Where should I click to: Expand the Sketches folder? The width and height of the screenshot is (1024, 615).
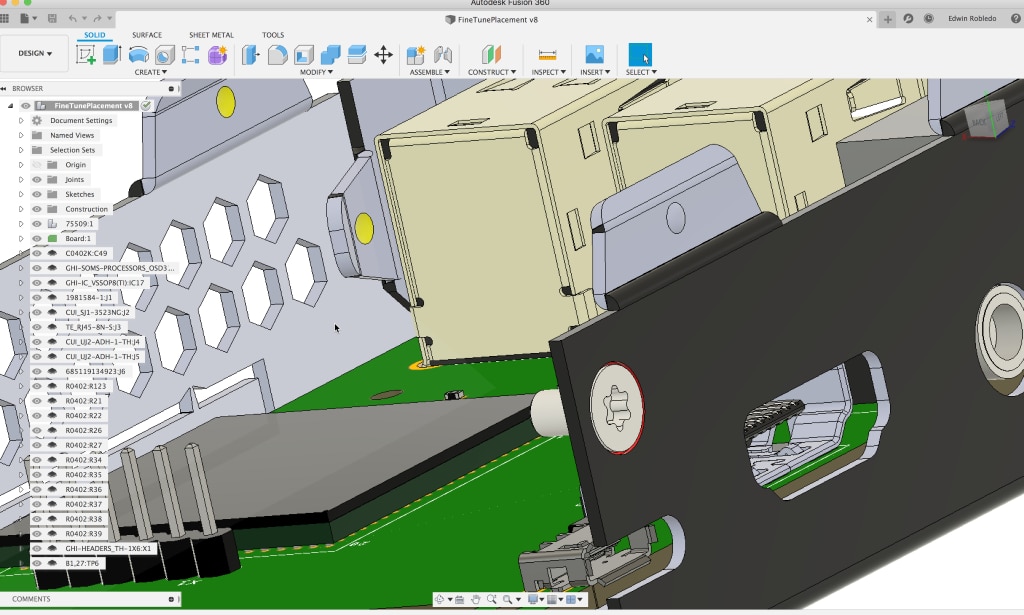pyautogui.click(x=21, y=195)
